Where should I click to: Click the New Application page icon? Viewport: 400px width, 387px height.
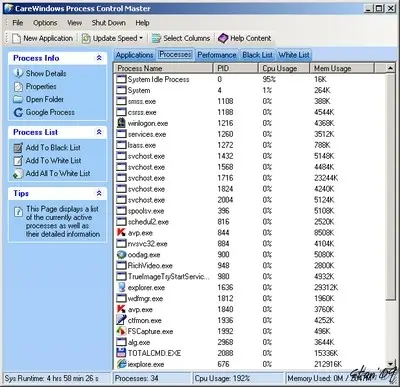(16, 38)
